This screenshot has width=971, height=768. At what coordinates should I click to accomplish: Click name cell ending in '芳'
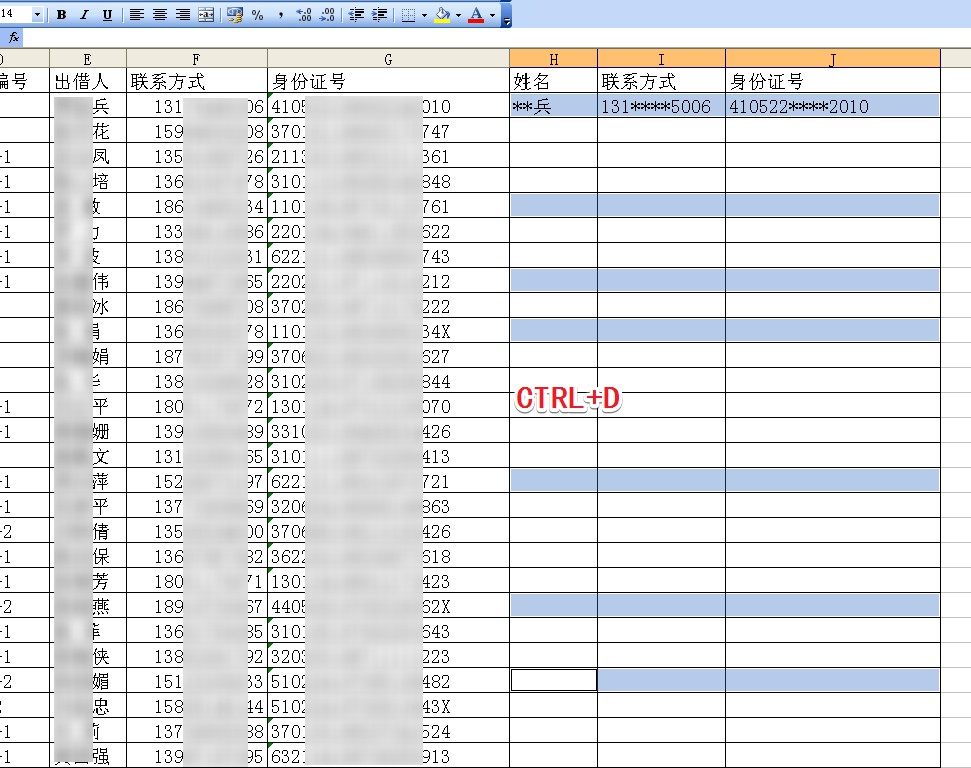tap(87, 581)
